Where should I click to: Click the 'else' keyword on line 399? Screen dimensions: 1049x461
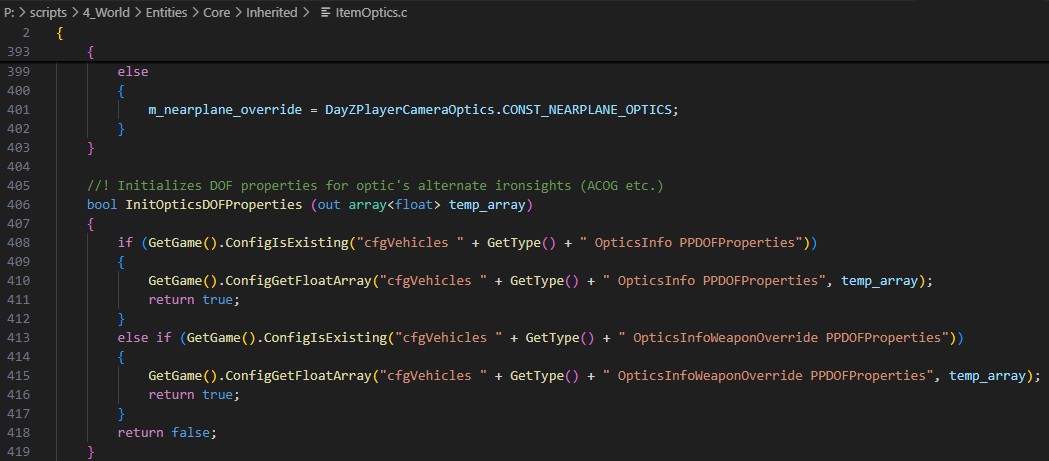point(132,72)
